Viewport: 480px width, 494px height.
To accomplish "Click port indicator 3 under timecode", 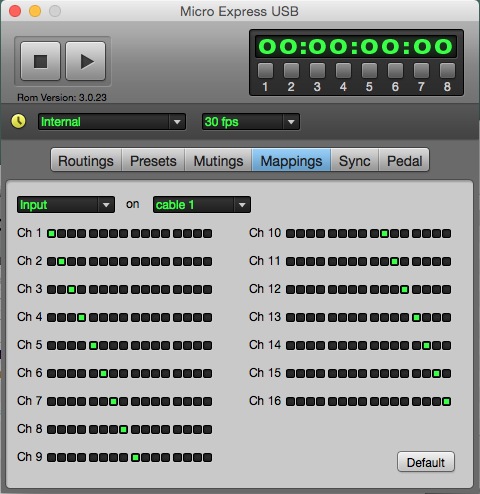I will [x=317, y=70].
